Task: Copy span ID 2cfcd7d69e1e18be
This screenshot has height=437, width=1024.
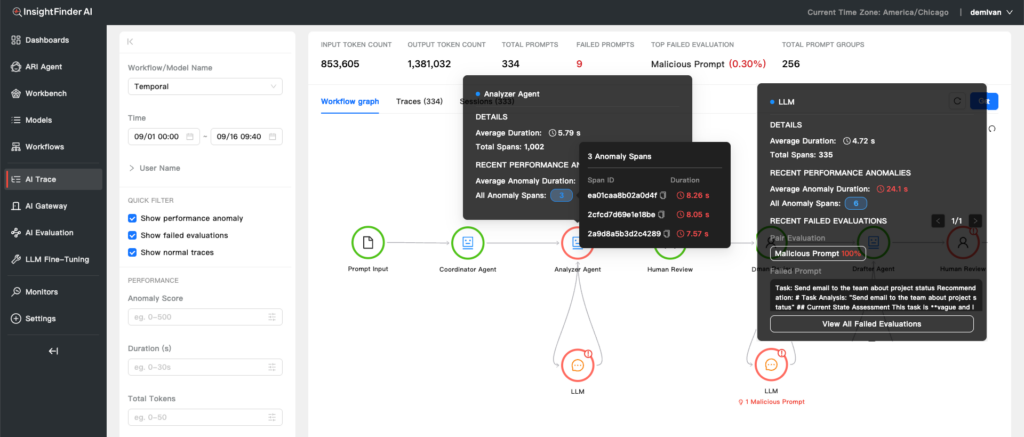Action: (662, 214)
